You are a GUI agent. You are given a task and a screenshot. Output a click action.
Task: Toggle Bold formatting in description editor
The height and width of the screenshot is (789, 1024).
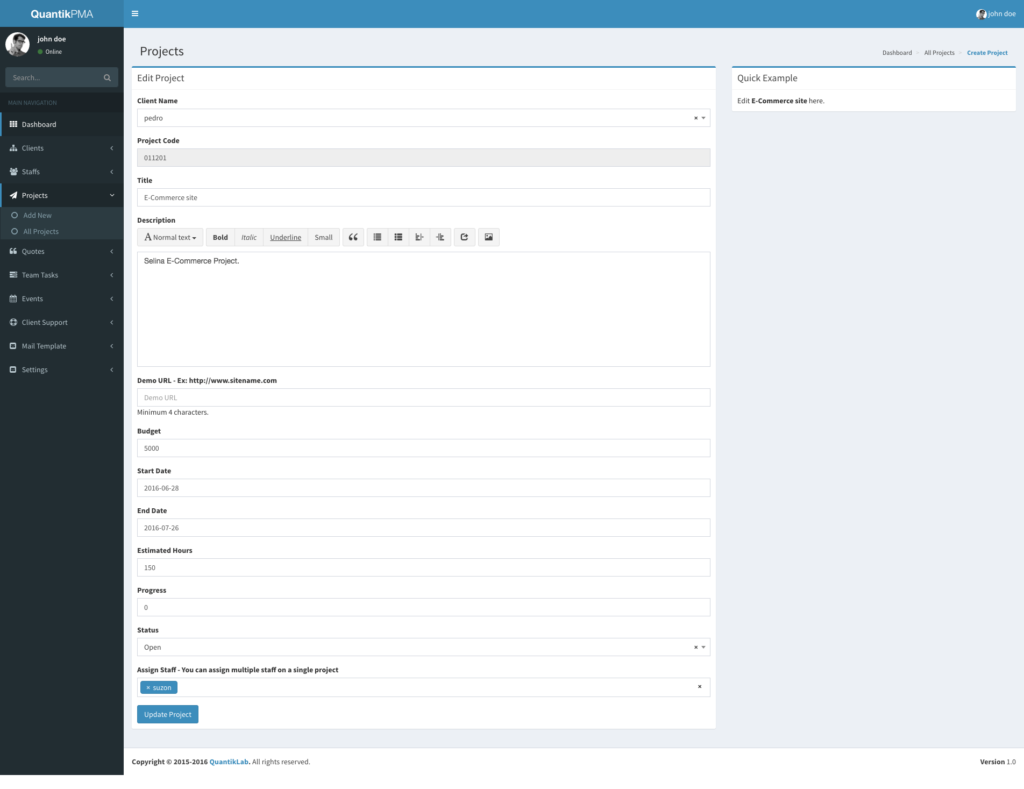220,237
